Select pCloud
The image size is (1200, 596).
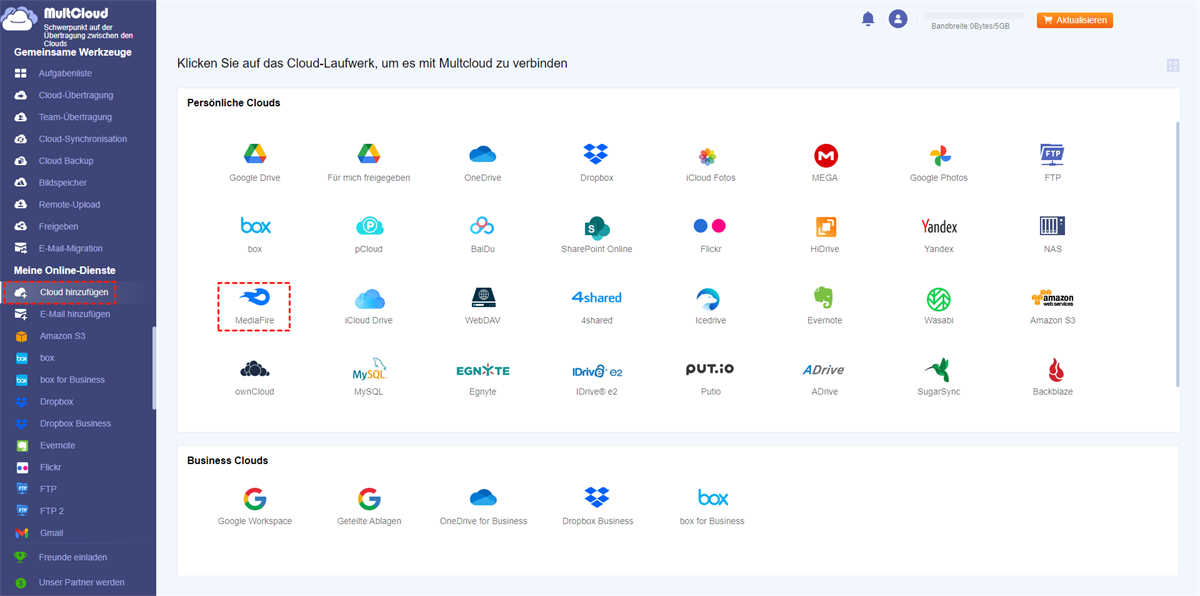pyautogui.click(x=369, y=227)
